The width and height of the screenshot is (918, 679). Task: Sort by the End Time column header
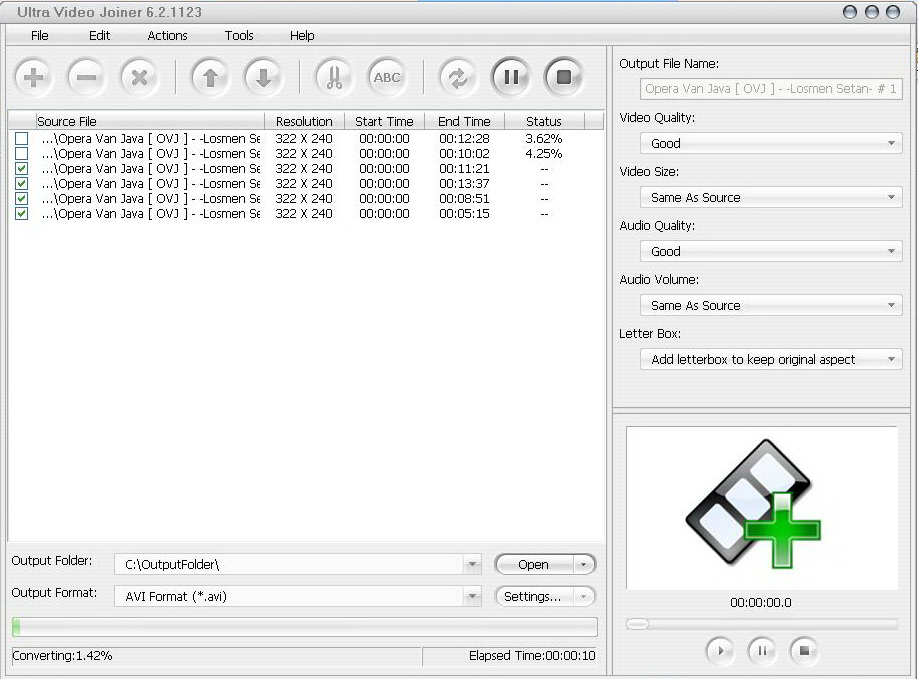pos(464,121)
